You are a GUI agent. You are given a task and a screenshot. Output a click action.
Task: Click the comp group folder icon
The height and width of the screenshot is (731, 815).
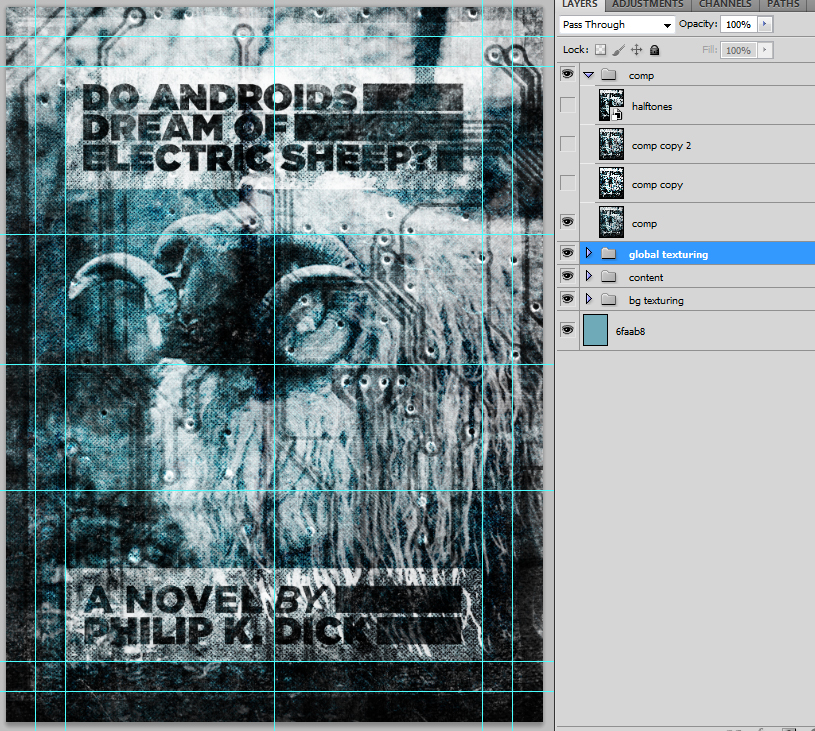[x=609, y=75]
